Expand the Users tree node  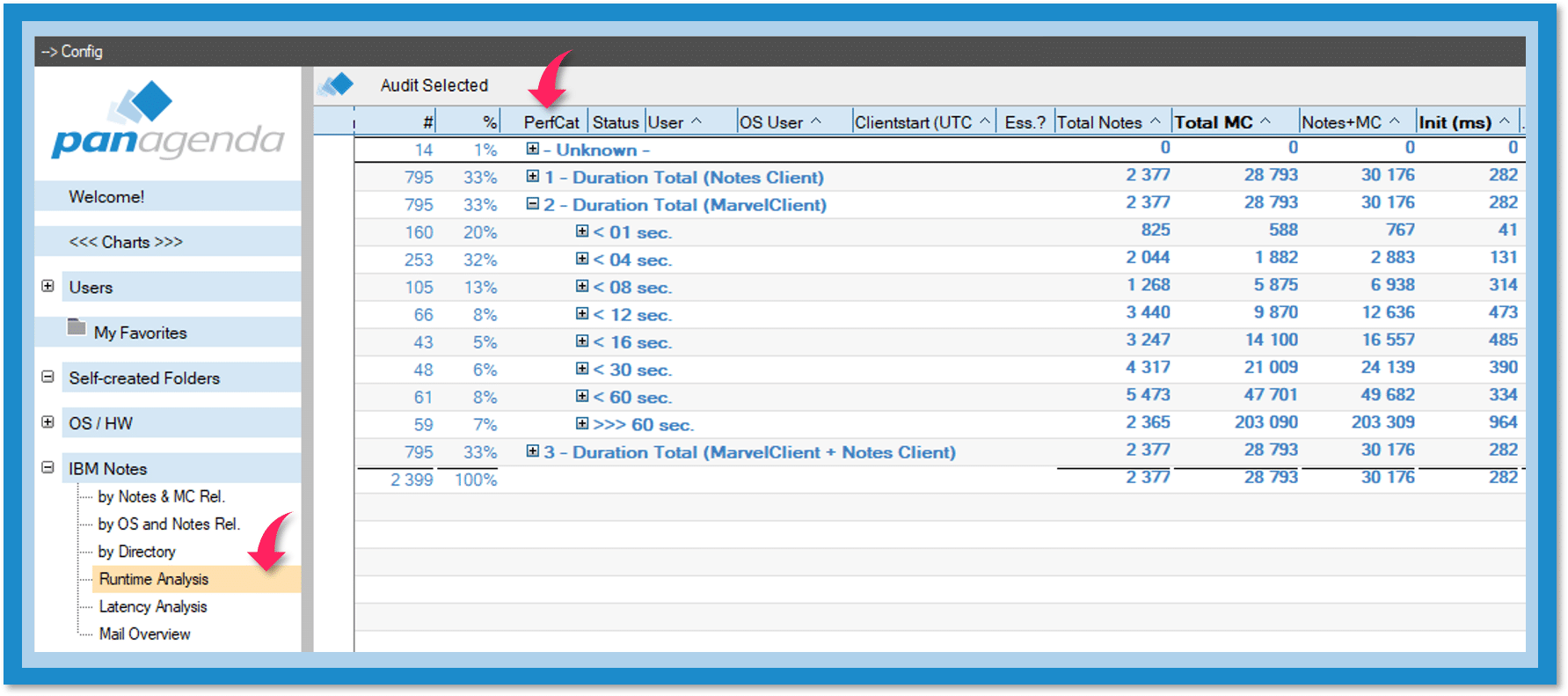pos(48,286)
